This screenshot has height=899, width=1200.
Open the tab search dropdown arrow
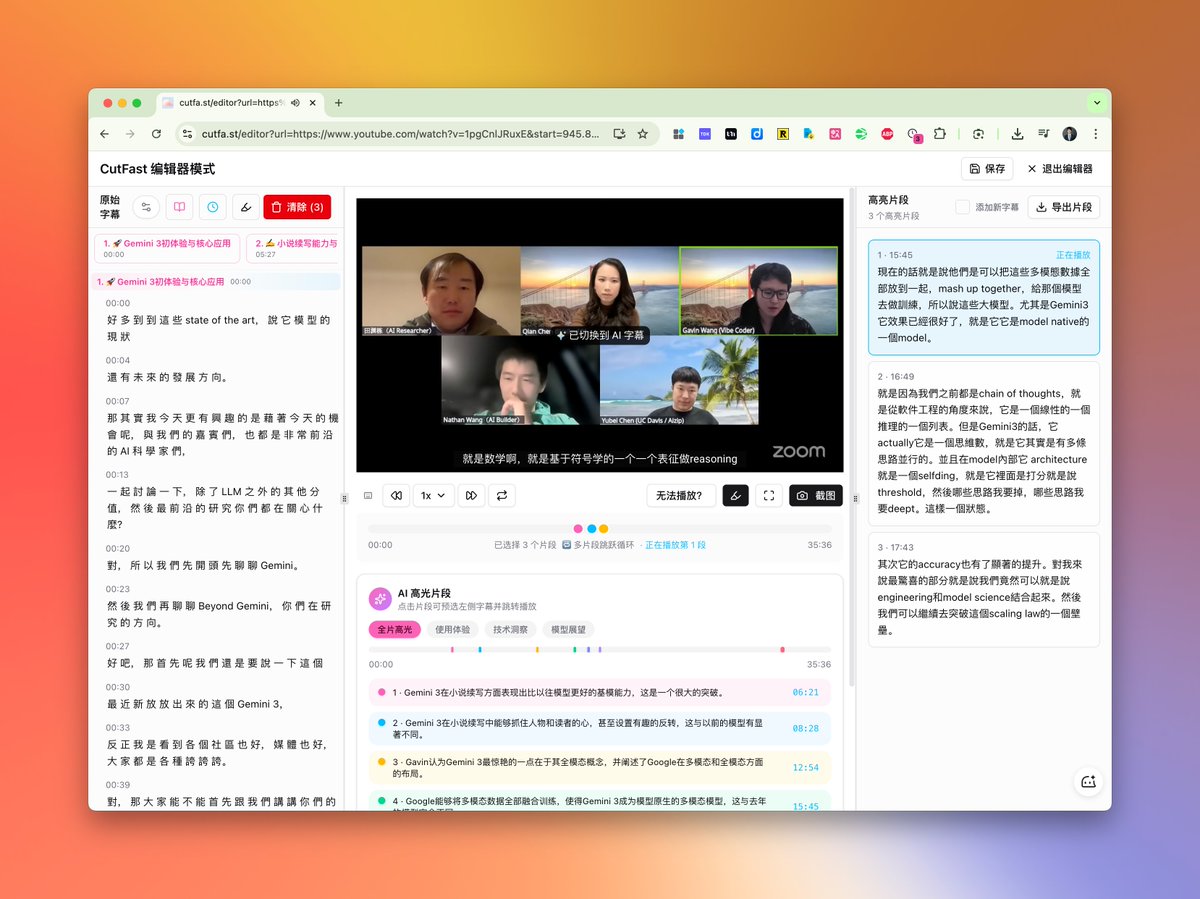(1097, 103)
